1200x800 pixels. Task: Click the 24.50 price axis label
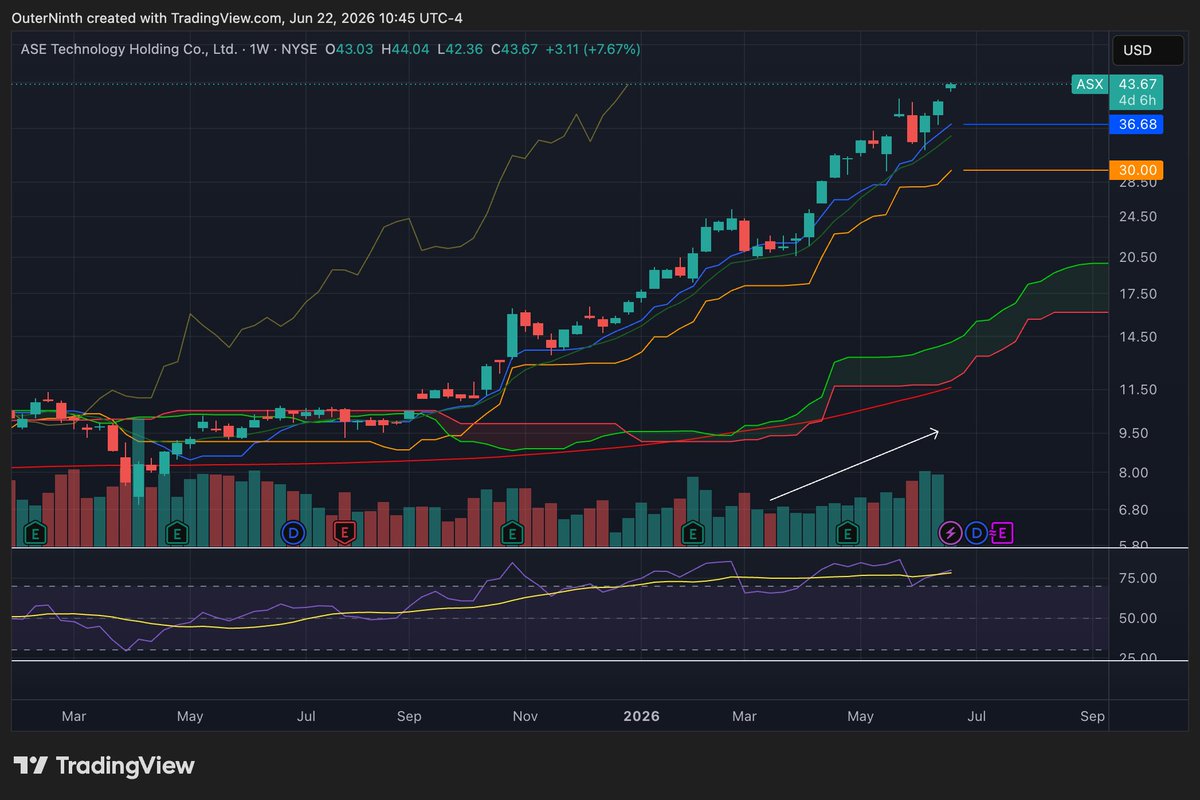pos(1138,217)
